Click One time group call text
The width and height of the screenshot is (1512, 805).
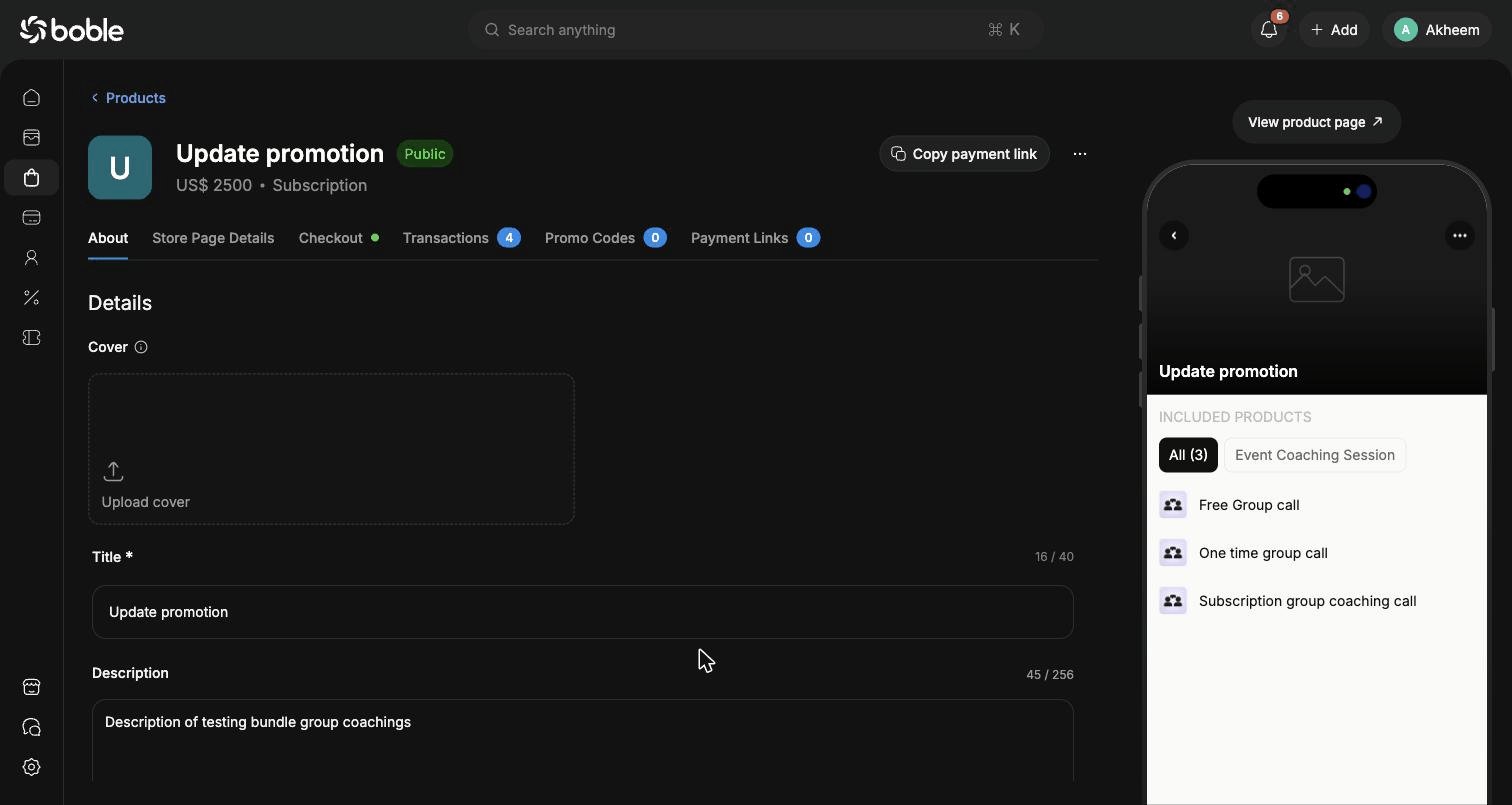[1263, 553]
